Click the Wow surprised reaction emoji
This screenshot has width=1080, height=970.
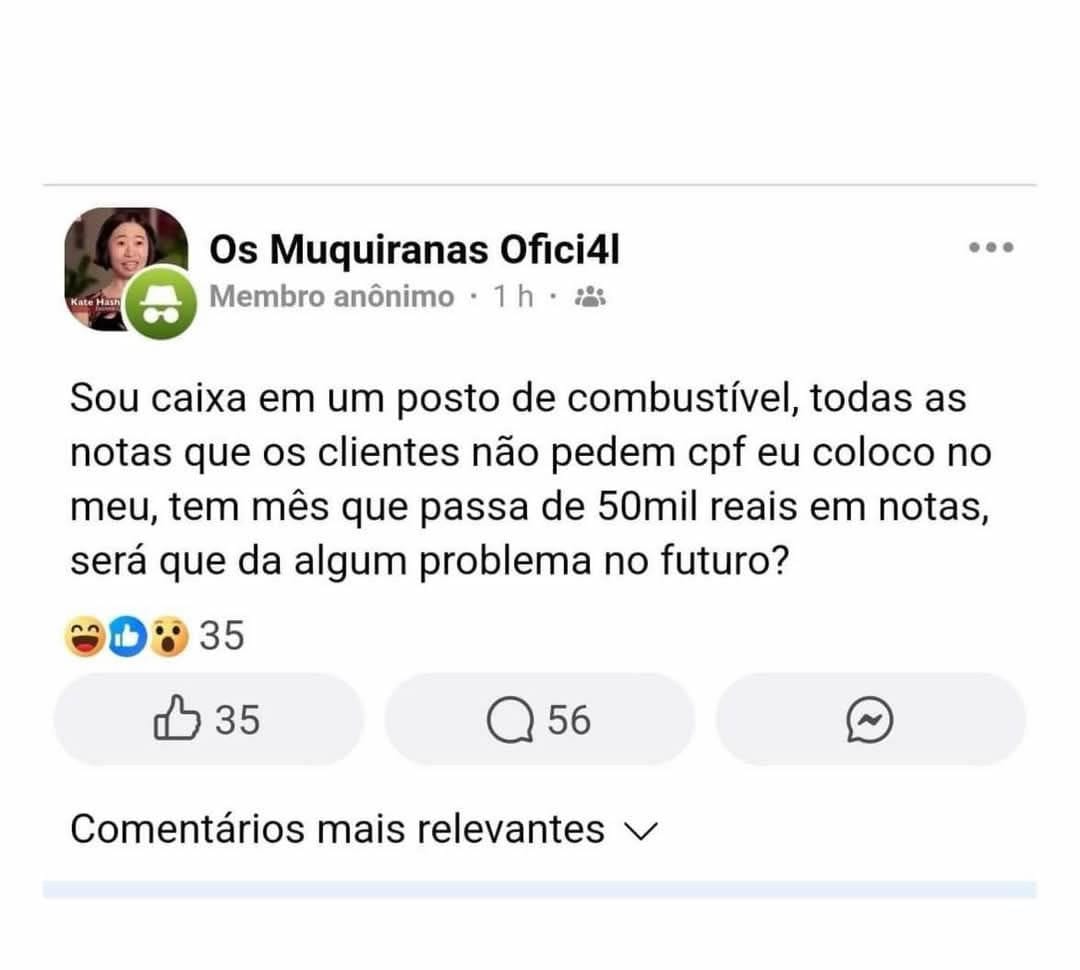170,636
